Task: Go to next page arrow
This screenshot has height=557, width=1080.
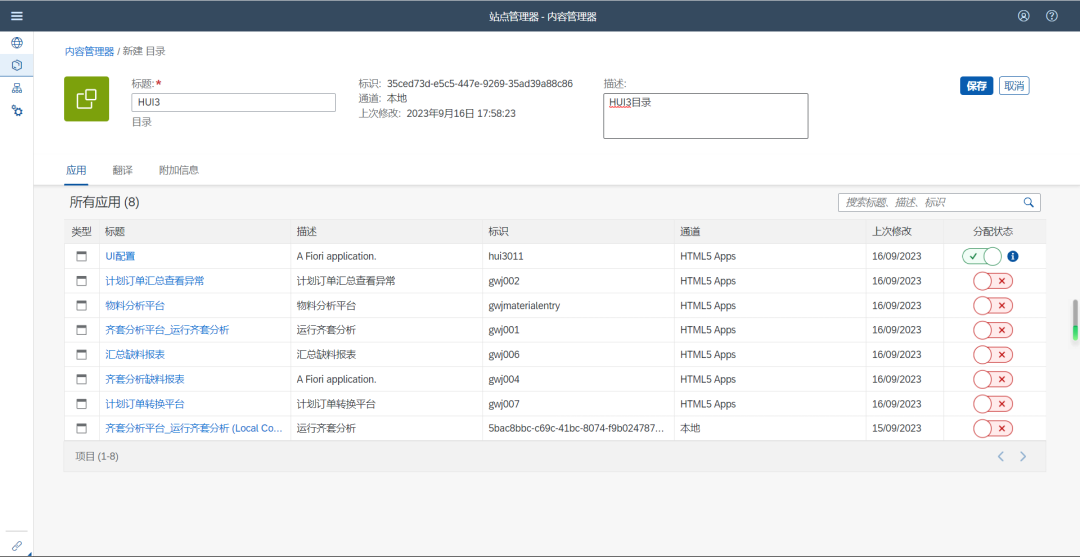Action: pyautogui.click(x=1023, y=456)
